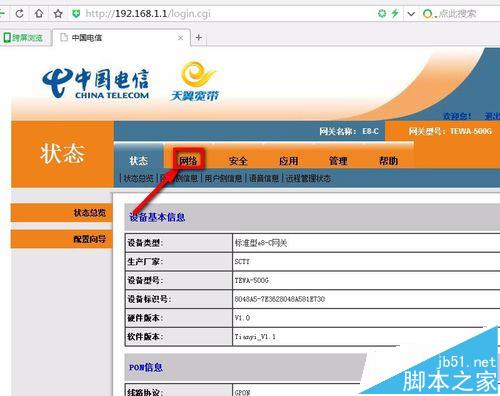500x396 pixels.
Task: Click the green circular extension icon in address bar
Action: pos(382,13)
